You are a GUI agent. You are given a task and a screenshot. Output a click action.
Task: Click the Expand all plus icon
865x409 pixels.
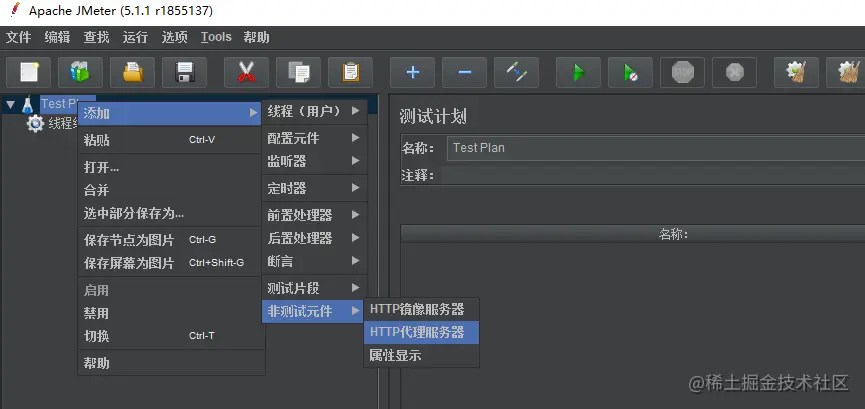pyautogui.click(x=413, y=72)
